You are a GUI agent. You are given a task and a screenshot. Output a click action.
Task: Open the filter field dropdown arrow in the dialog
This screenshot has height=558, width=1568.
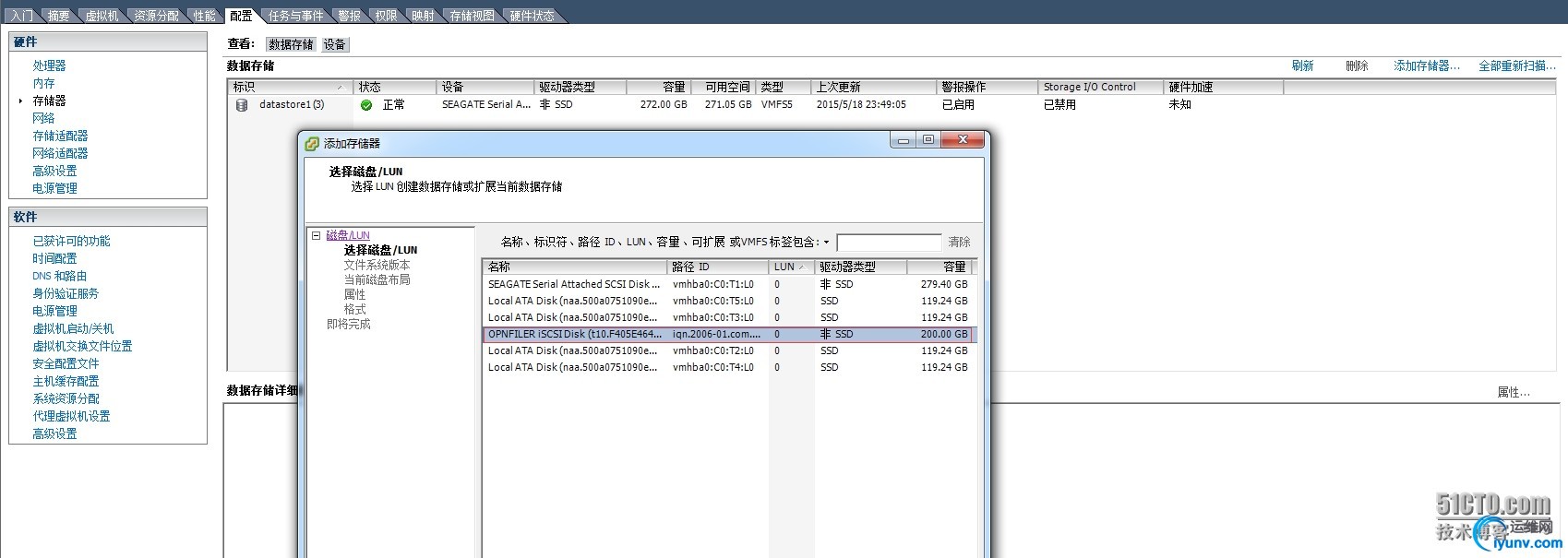[827, 243]
